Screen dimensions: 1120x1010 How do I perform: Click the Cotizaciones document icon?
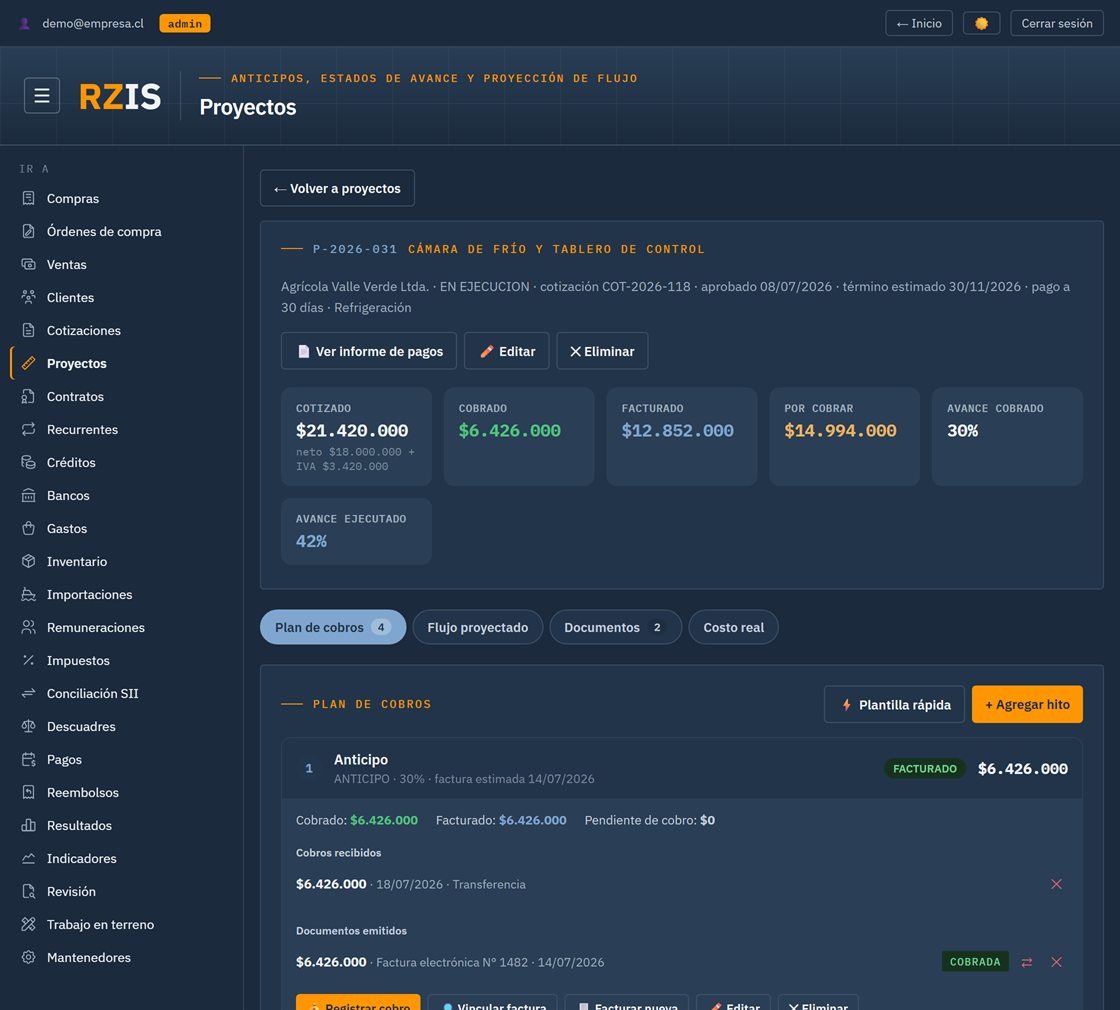coord(29,330)
